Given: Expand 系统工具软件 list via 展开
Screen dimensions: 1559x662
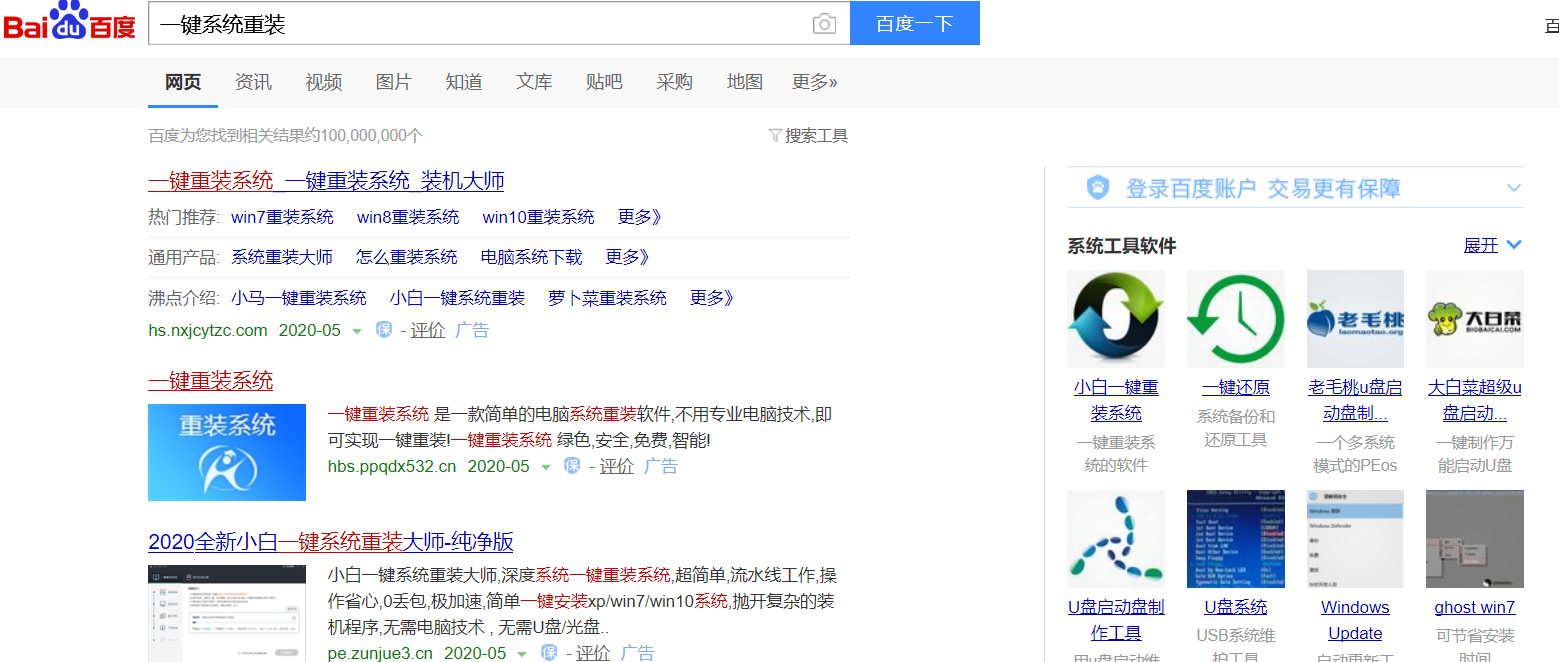Looking at the screenshot, I should coord(1492,245).
